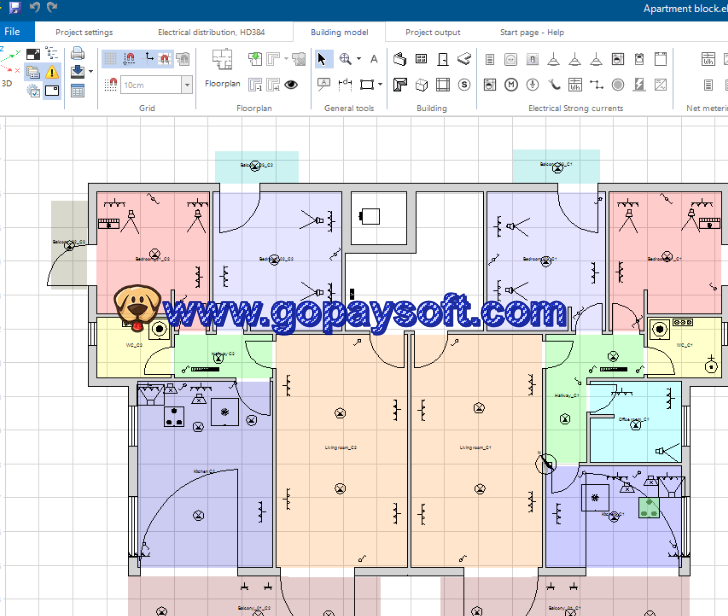Toggle floorplan visibility eye icon
Screen dimensions: 728x616
point(291,85)
